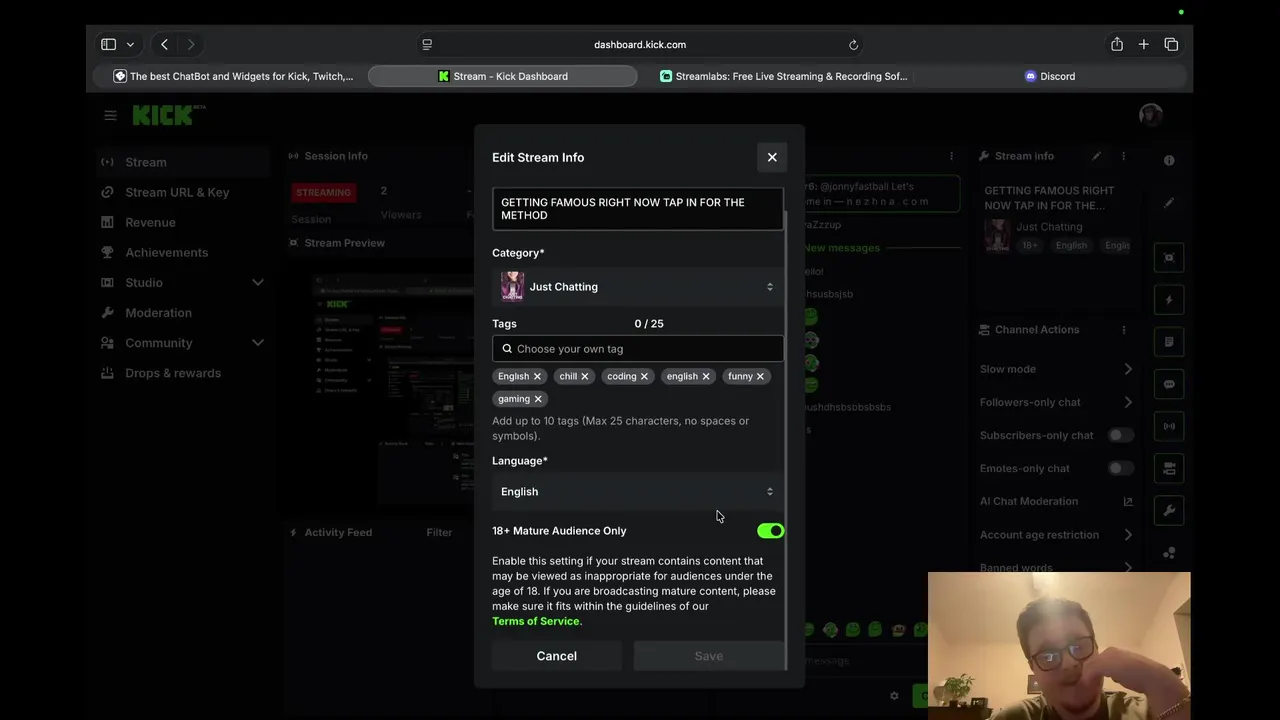Click the lightning bolt icon in the right rail
The height and width of the screenshot is (720, 1280).
click(x=1169, y=300)
